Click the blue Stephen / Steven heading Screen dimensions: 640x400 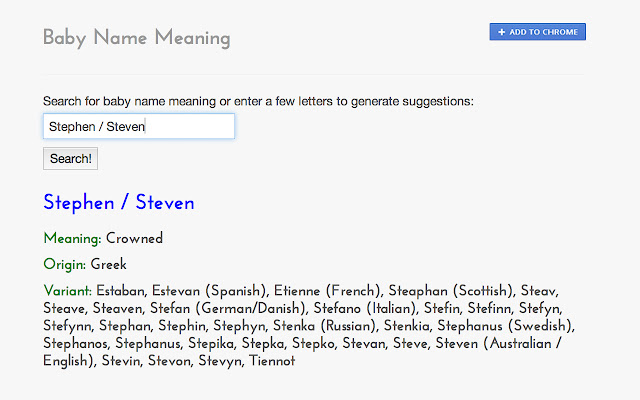click(x=119, y=202)
